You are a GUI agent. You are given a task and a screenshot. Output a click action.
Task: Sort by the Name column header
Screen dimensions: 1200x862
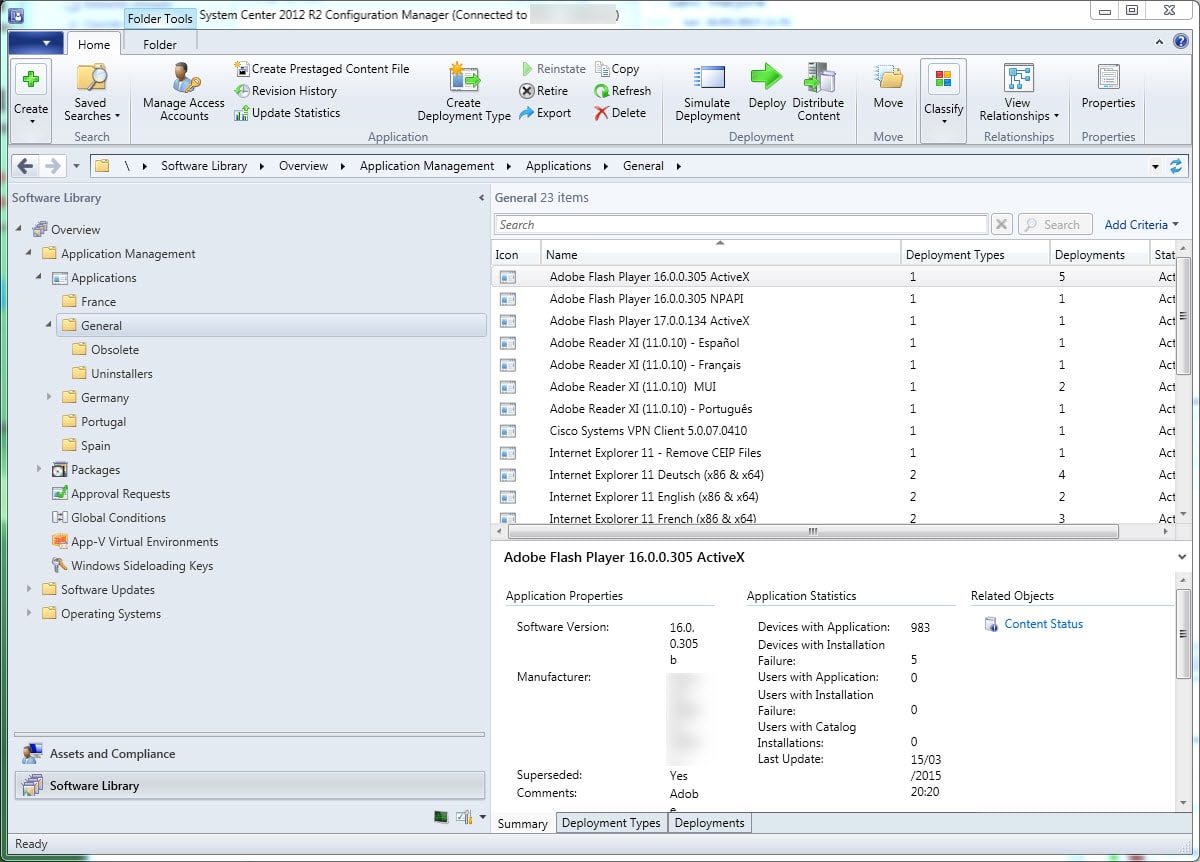point(721,254)
